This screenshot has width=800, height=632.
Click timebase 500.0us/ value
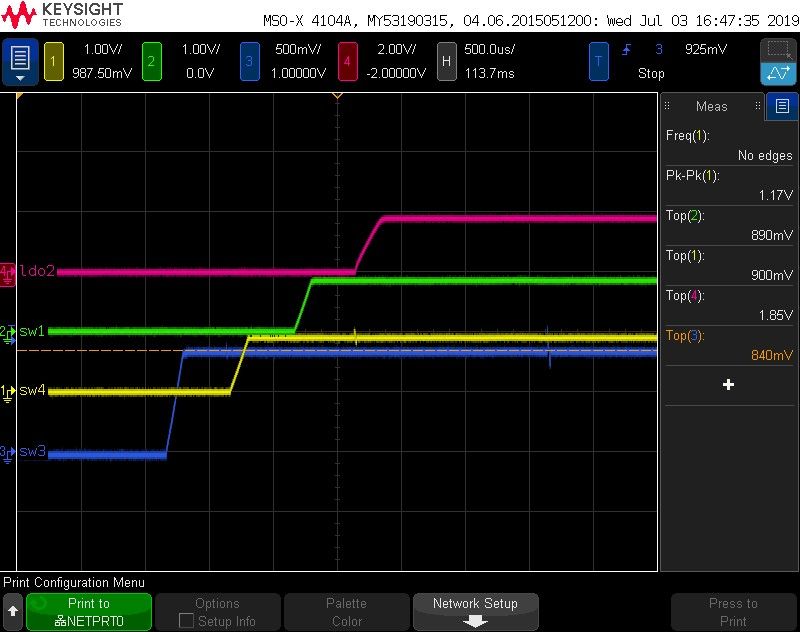click(490, 49)
